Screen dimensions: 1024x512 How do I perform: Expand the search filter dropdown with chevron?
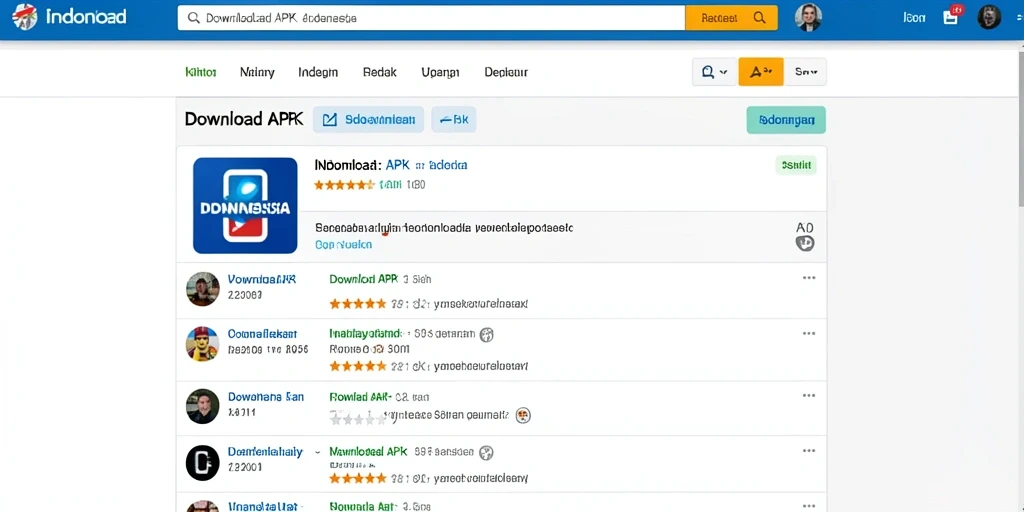coord(715,72)
